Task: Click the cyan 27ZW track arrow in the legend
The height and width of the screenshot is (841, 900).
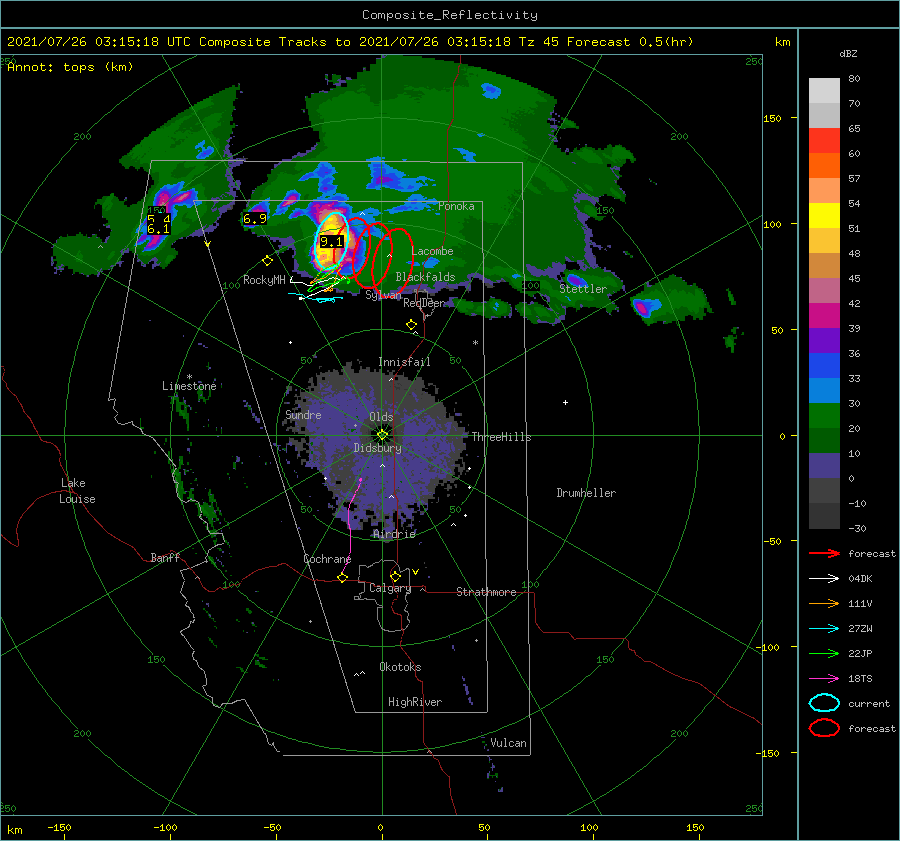Action: click(824, 628)
